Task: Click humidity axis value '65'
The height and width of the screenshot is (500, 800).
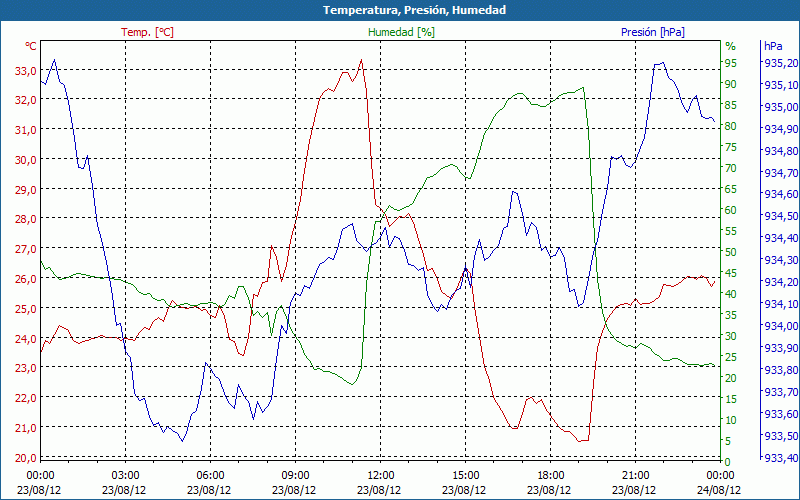Action: point(731,189)
